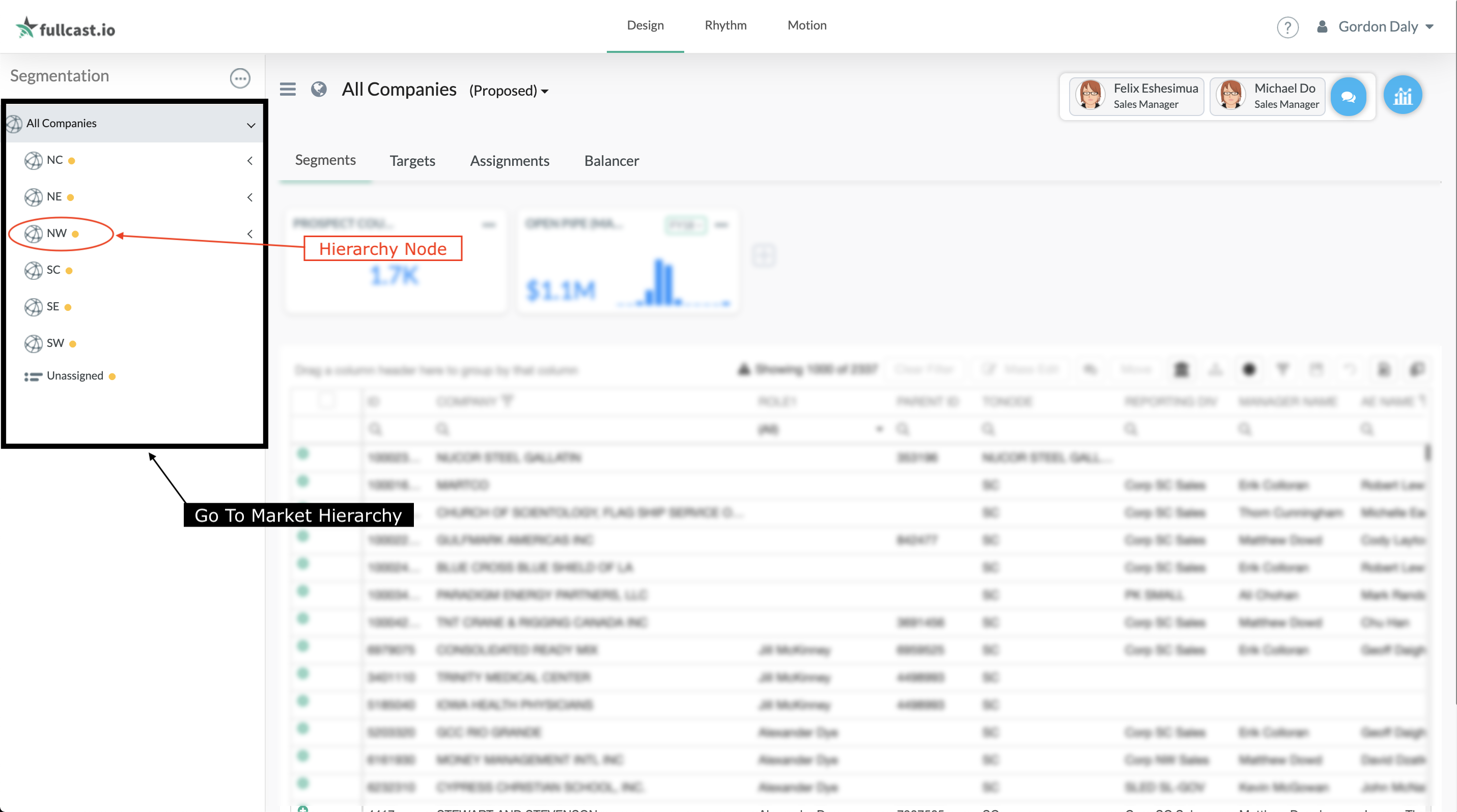Select Michael Do Sales Manager card
Image resolution: width=1457 pixels, height=812 pixels.
click(x=1268, y=96)
